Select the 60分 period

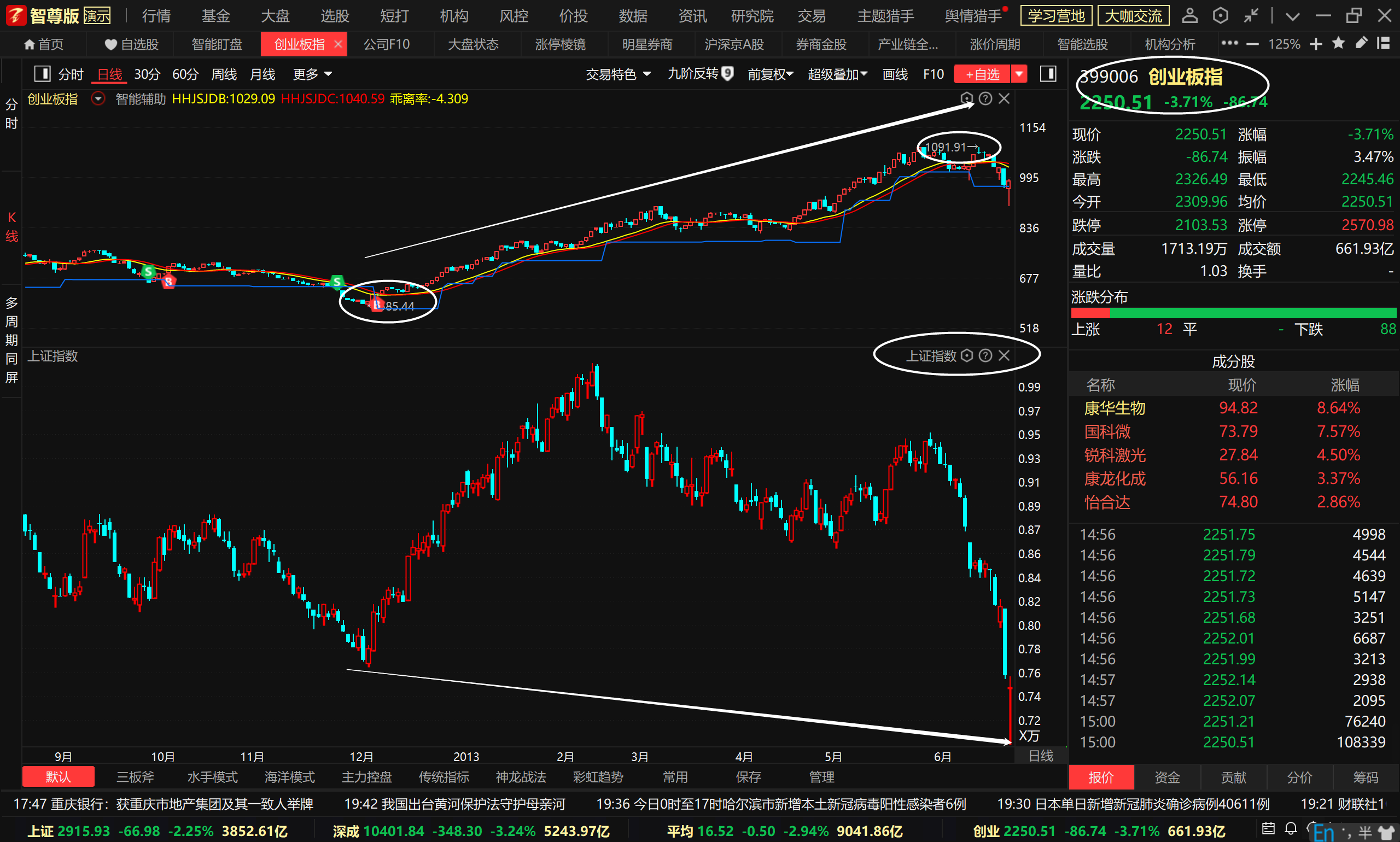(x=185, y=74)
